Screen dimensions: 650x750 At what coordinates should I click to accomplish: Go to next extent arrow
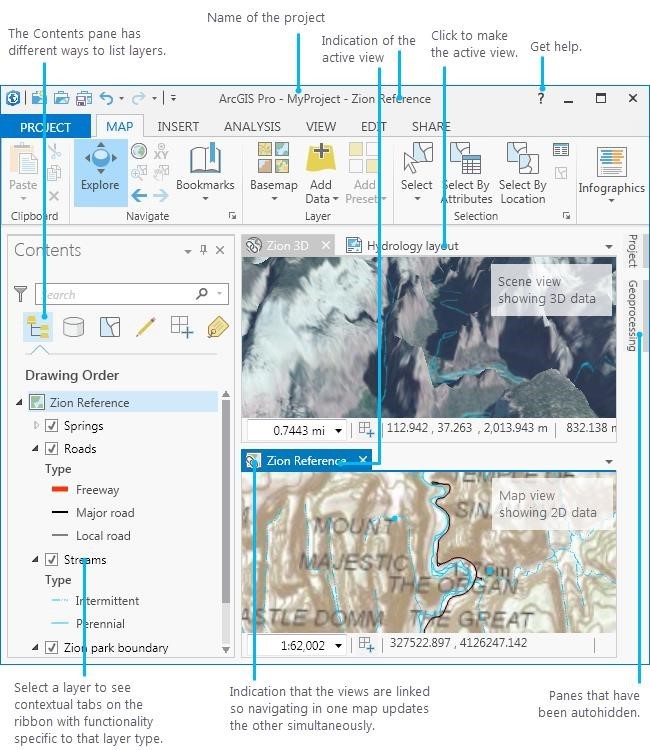point(161,195)
